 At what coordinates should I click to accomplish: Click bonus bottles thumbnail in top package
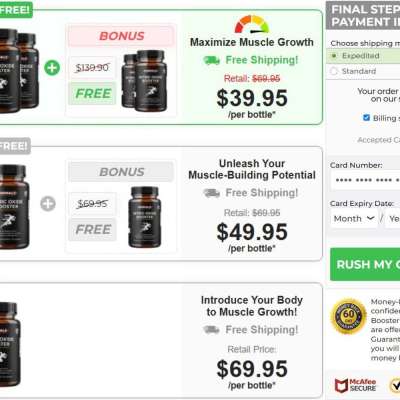144,81
